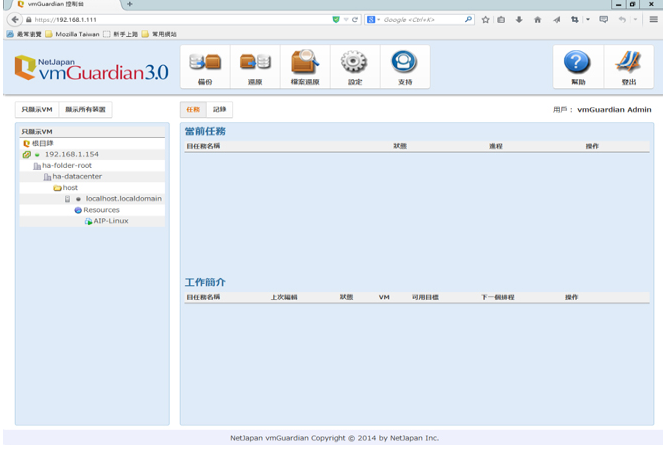Click the 可用目標 column header
This screenshot has height=452, width=669.
425,297
